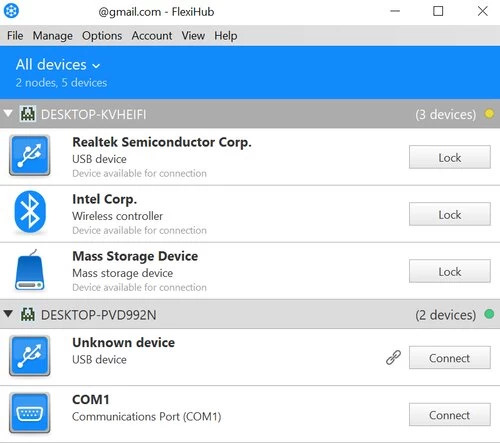500x443 pixels.
Task: Lock the Intel Corp. wireless controller
Action: click(x=450, y=214)
